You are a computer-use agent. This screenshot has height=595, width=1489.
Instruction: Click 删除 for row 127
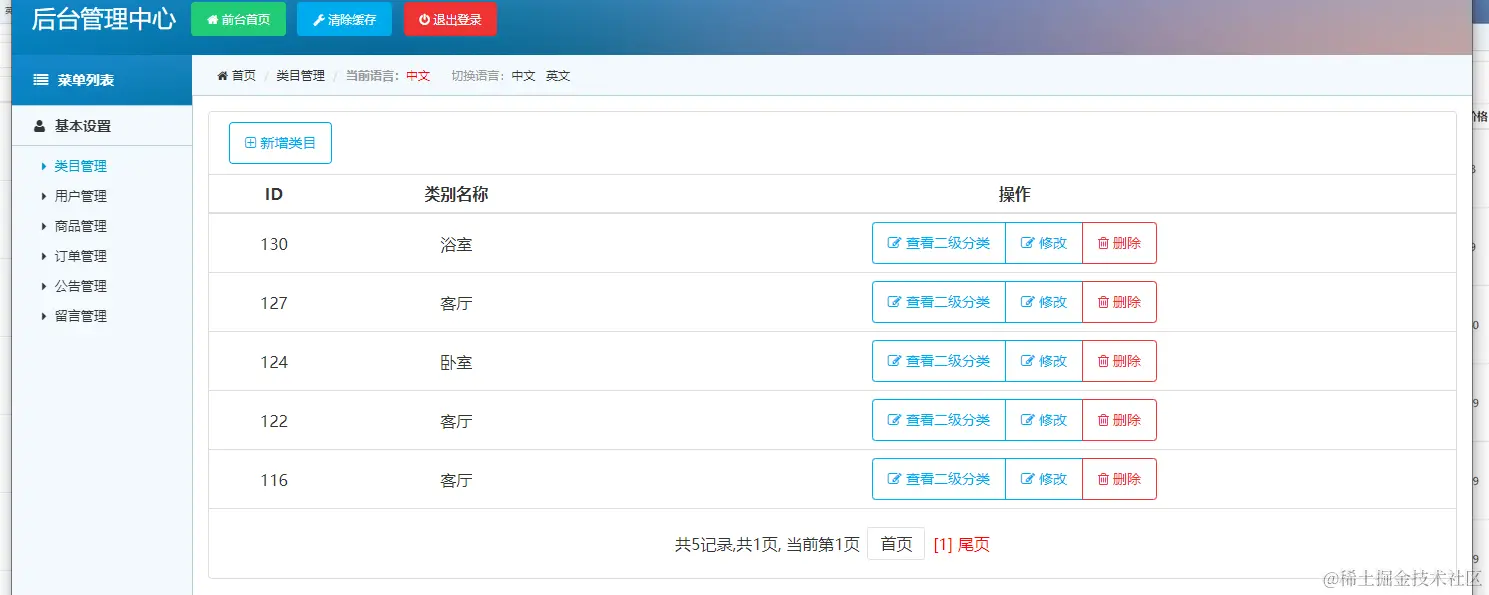point(1120,302)
